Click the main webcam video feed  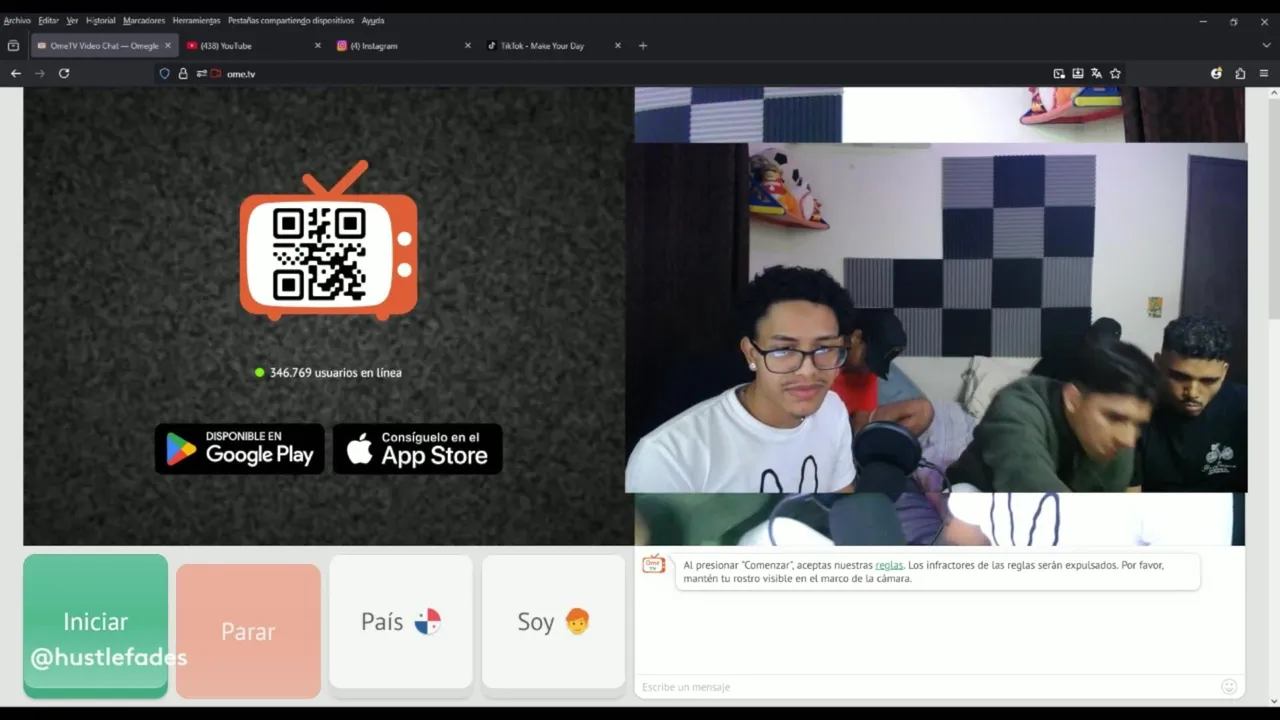[x=936, y=318]
